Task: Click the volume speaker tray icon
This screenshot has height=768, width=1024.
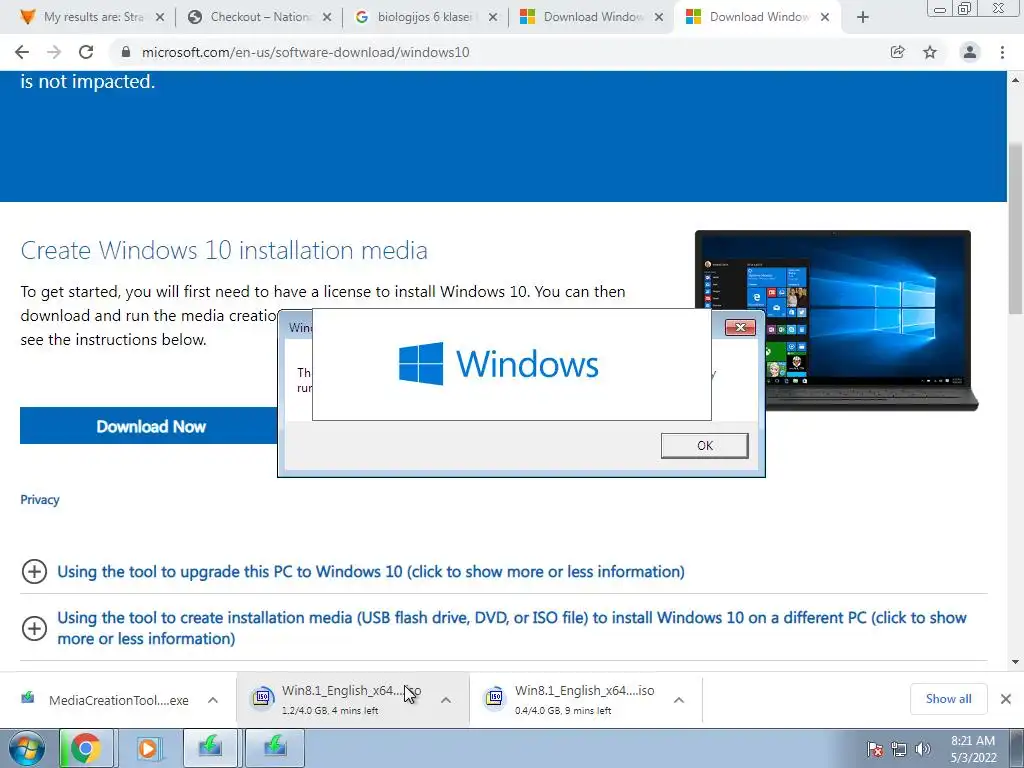Action: pos(923,749)
